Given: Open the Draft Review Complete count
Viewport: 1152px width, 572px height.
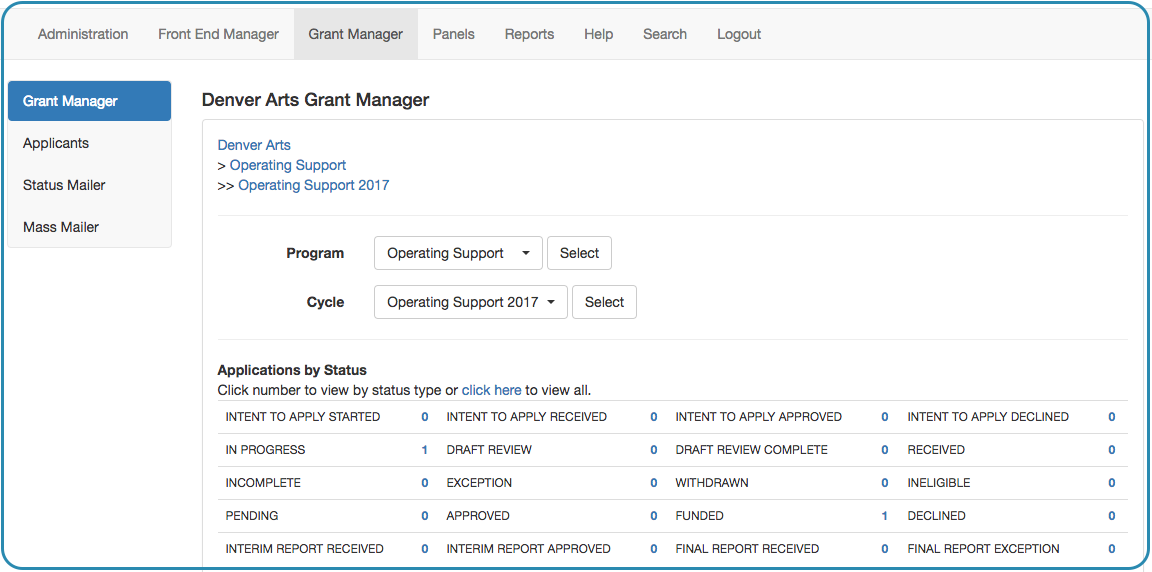Looking at the screenshot, I should click(x=885, y=449).
